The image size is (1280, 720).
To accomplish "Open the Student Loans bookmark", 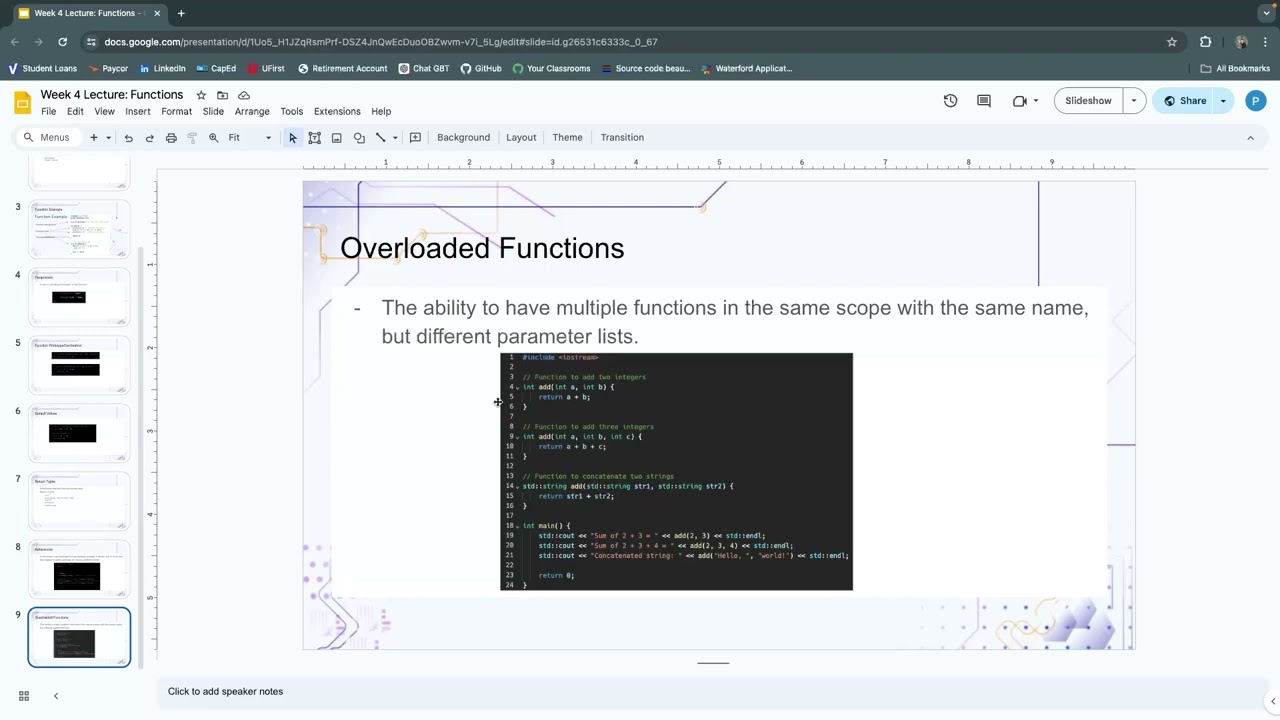I will 42,69.
